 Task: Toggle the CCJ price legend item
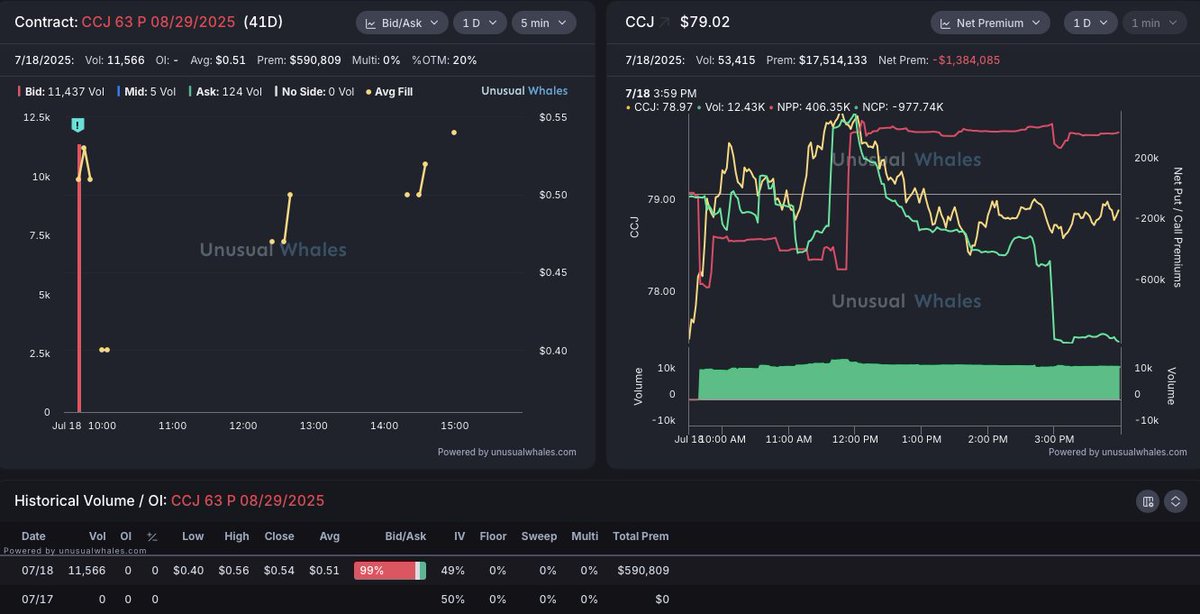[x=660, y=107]
